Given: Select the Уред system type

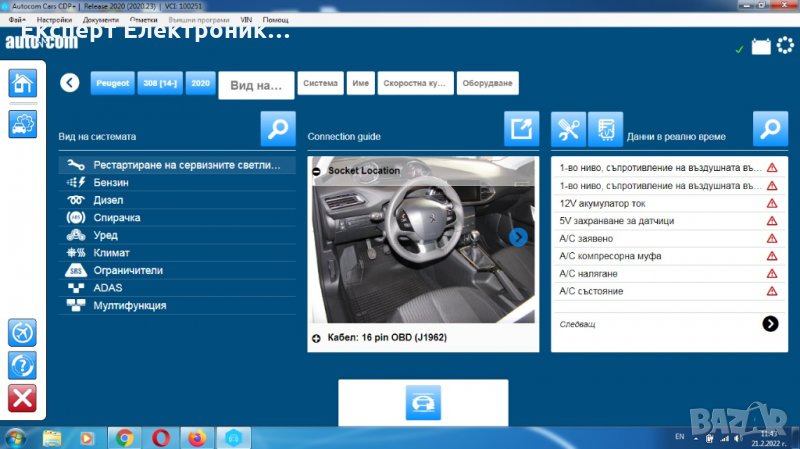Looking at the screenshot, I should [x=177, y=235].
